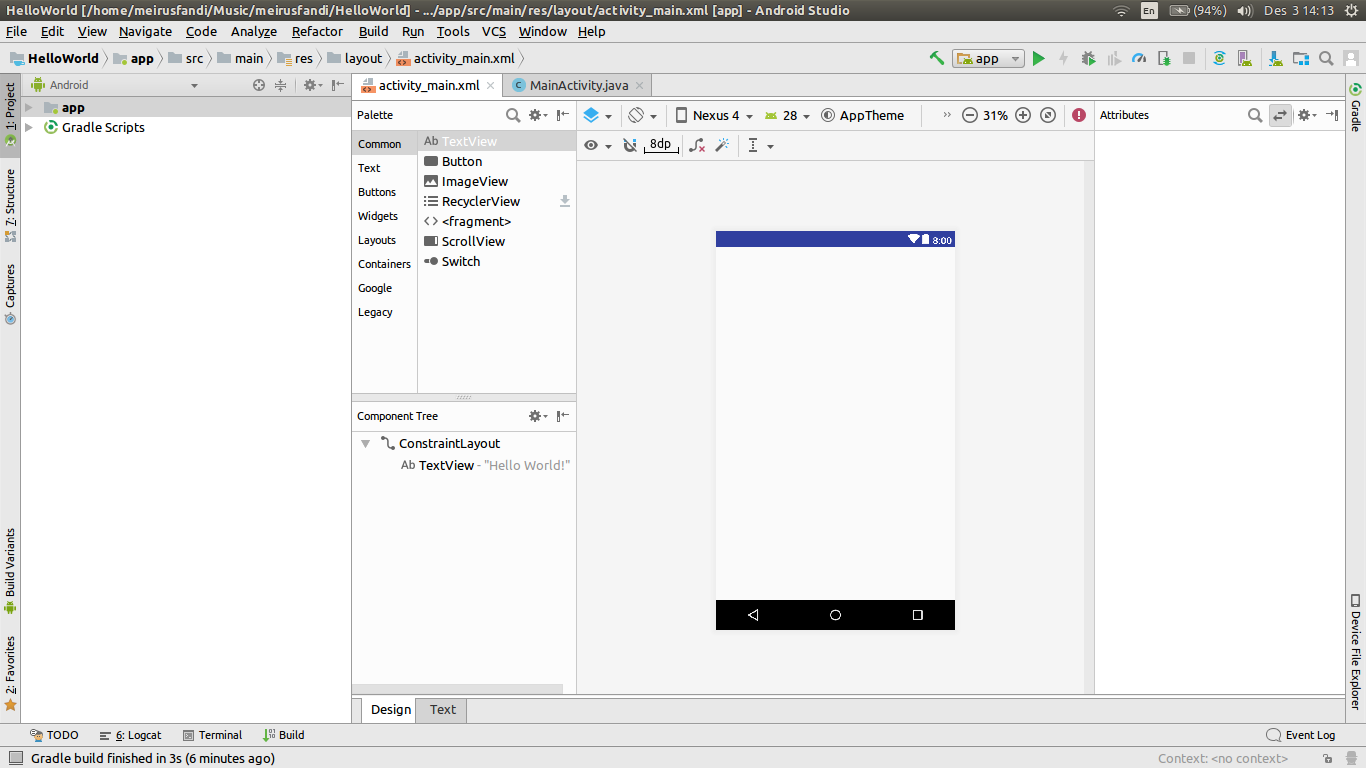
Task: Start debugging the app with bug icon
Action: 1088,58
